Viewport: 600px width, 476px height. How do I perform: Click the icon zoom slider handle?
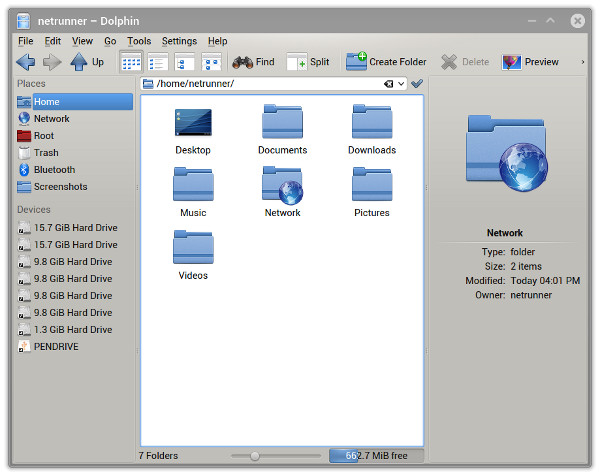[255, 456]
